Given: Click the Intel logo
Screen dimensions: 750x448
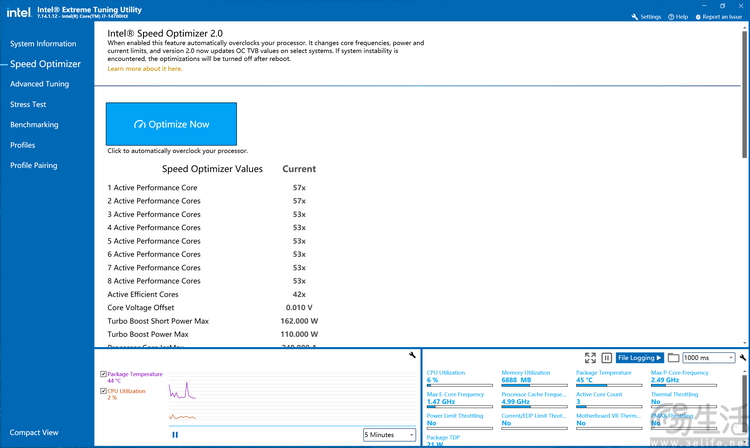Looking at the screenshot, I should click(x=18, y=12).
